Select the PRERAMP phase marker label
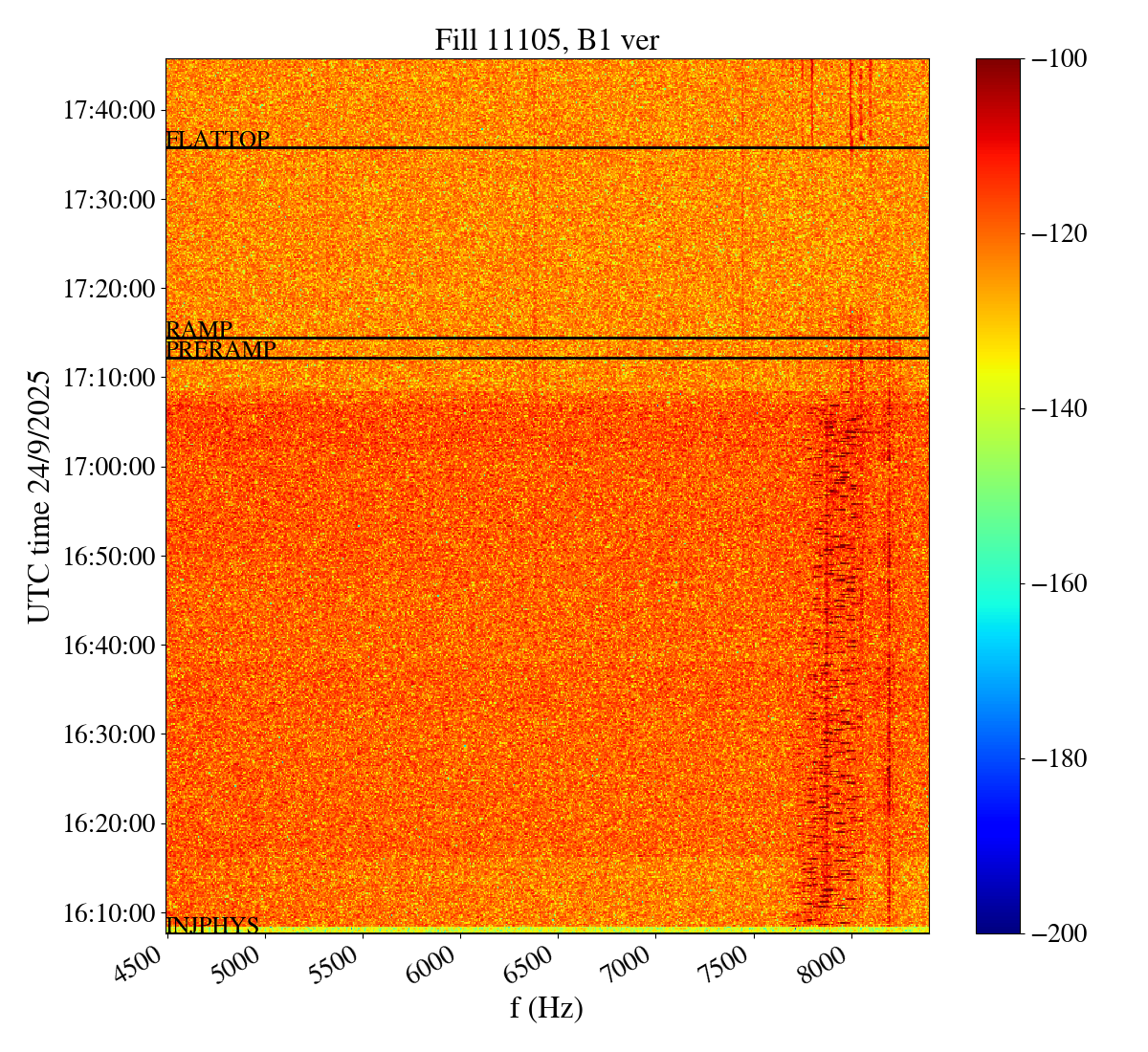Screen dimensions: 1148x1052 tap(221, 350)
